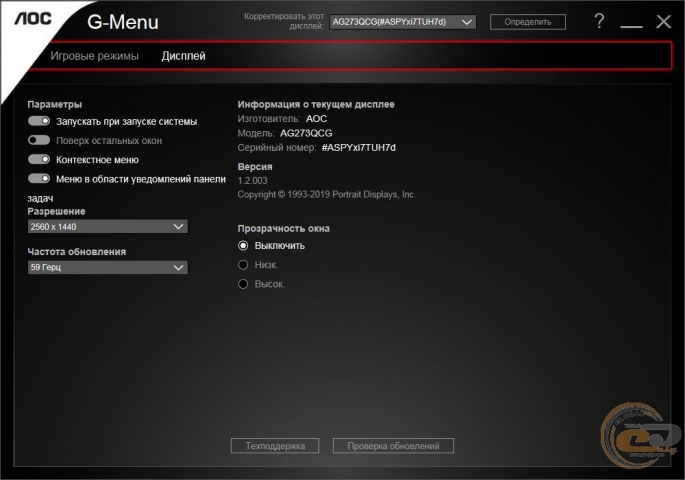Click the model value AG273QCG
This screenshot has width=685, height=480.
[x=306, y=133]
